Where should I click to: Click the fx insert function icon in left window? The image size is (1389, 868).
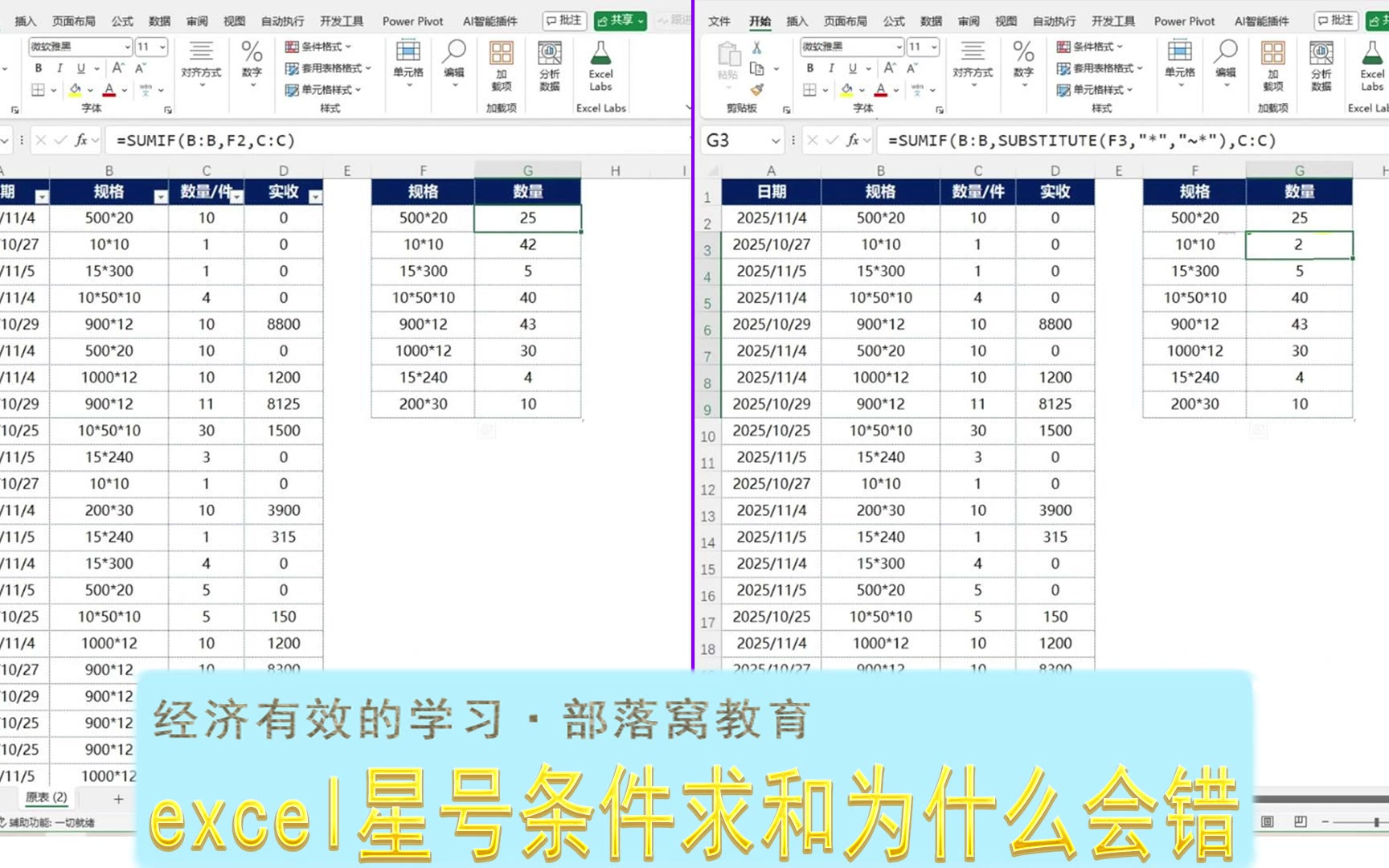pos(81,141)
